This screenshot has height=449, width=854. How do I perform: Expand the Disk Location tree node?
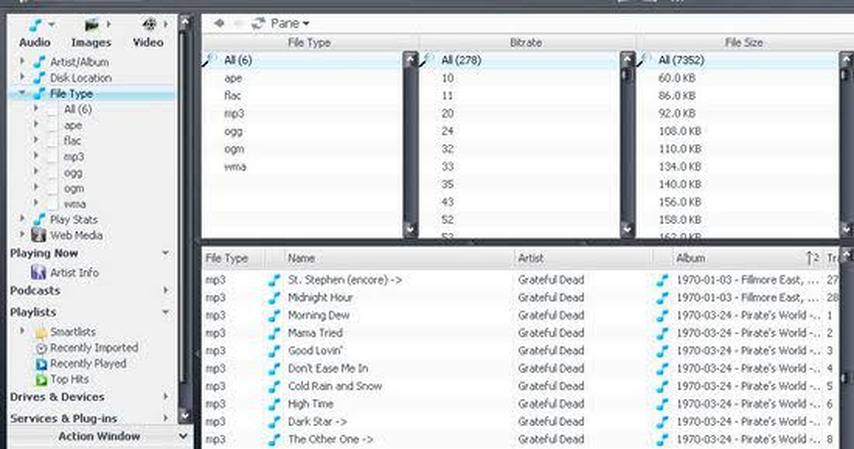coord(22,77)
